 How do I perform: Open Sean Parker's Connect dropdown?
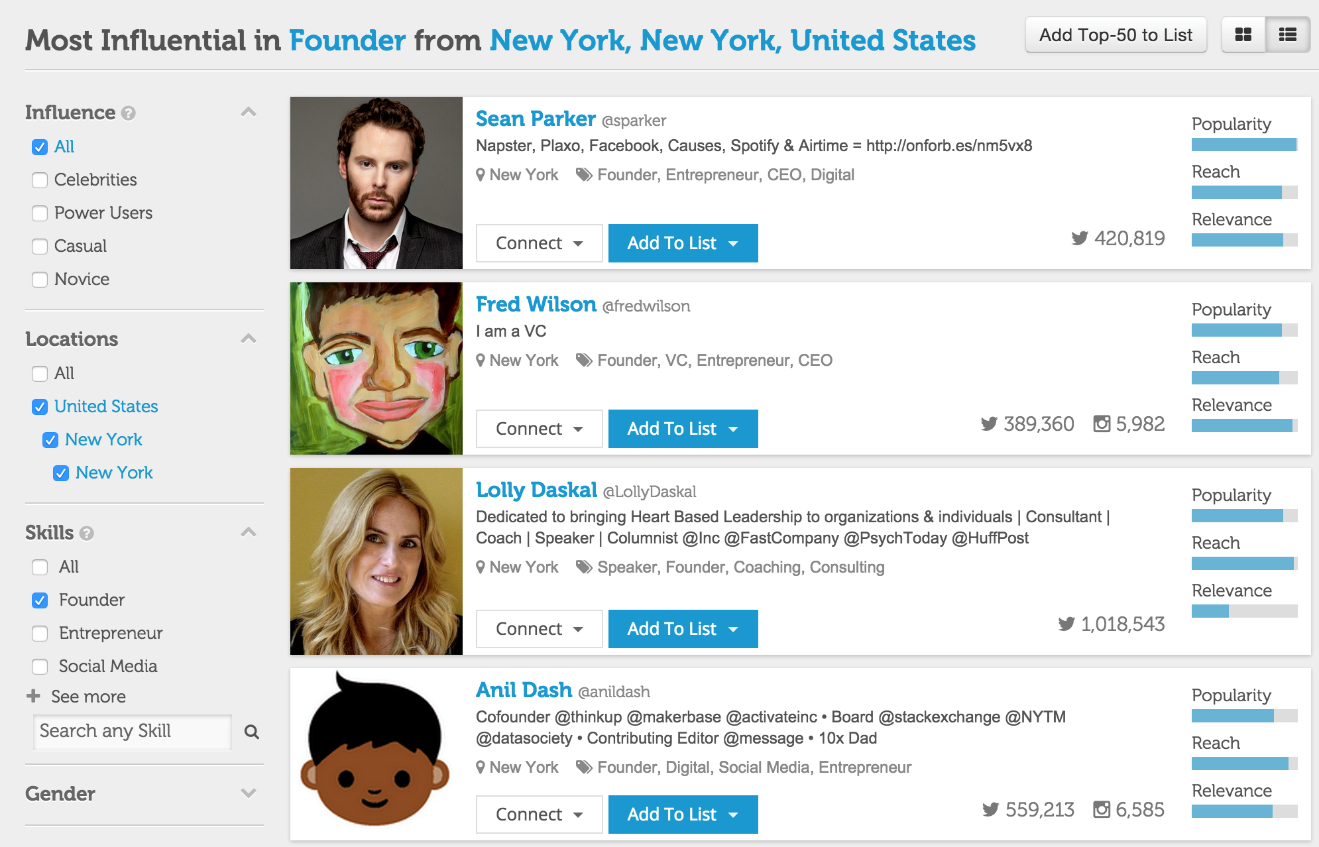coord(539,243)
